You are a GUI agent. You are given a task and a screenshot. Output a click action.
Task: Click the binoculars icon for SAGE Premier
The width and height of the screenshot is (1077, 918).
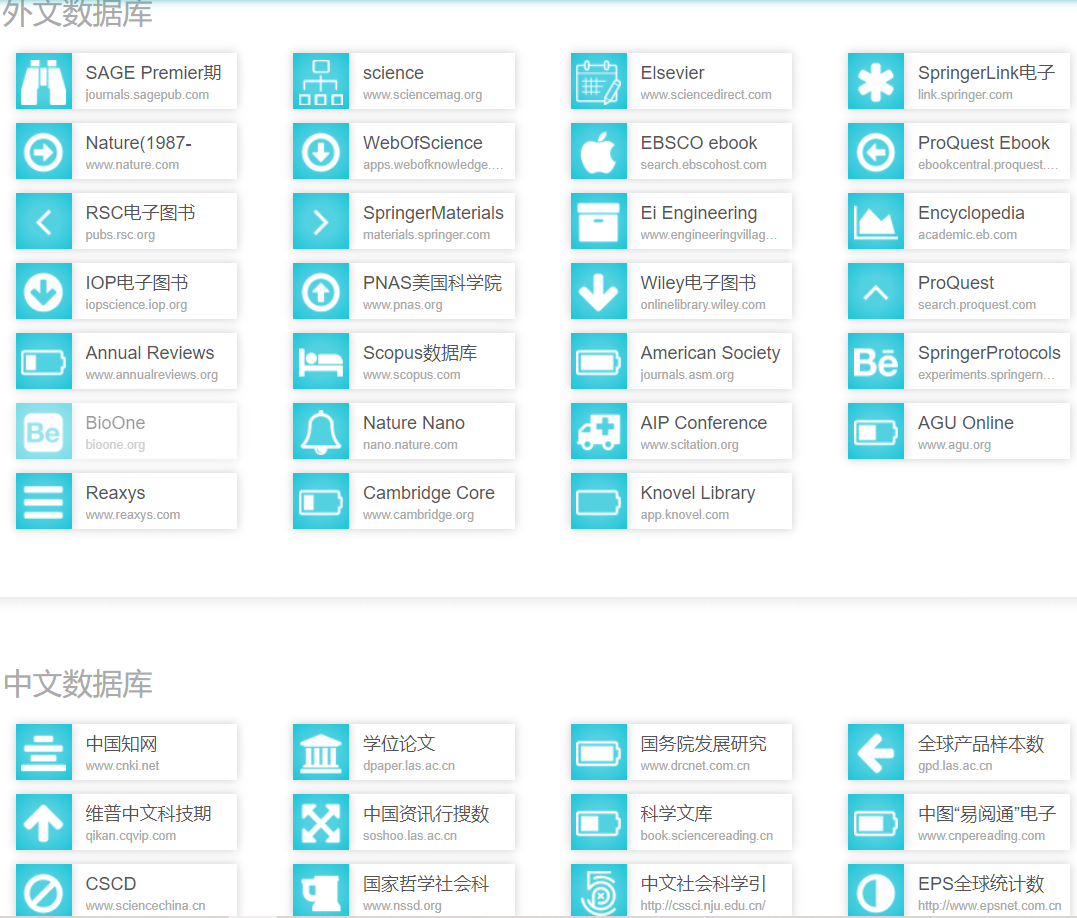tap(43, 81)
